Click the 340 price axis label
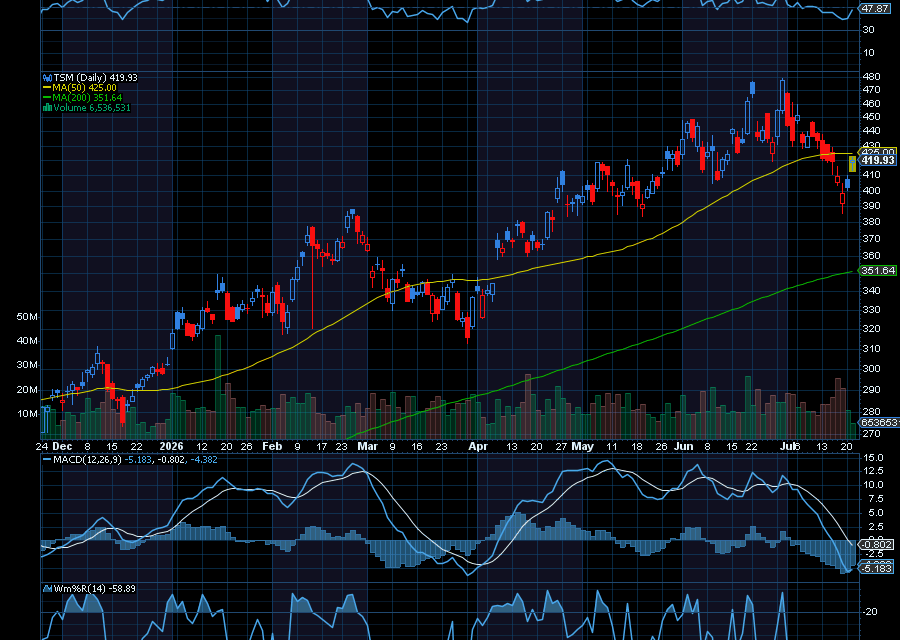900x640 pixels. point(871,290)
